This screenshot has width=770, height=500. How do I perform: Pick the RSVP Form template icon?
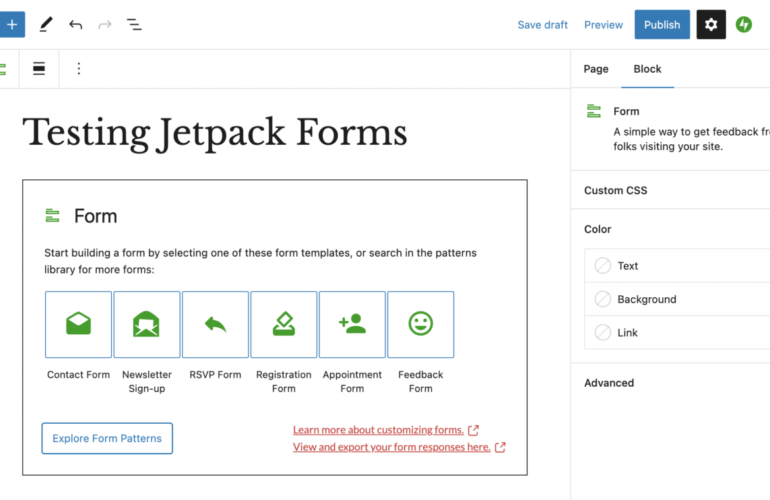215,324
